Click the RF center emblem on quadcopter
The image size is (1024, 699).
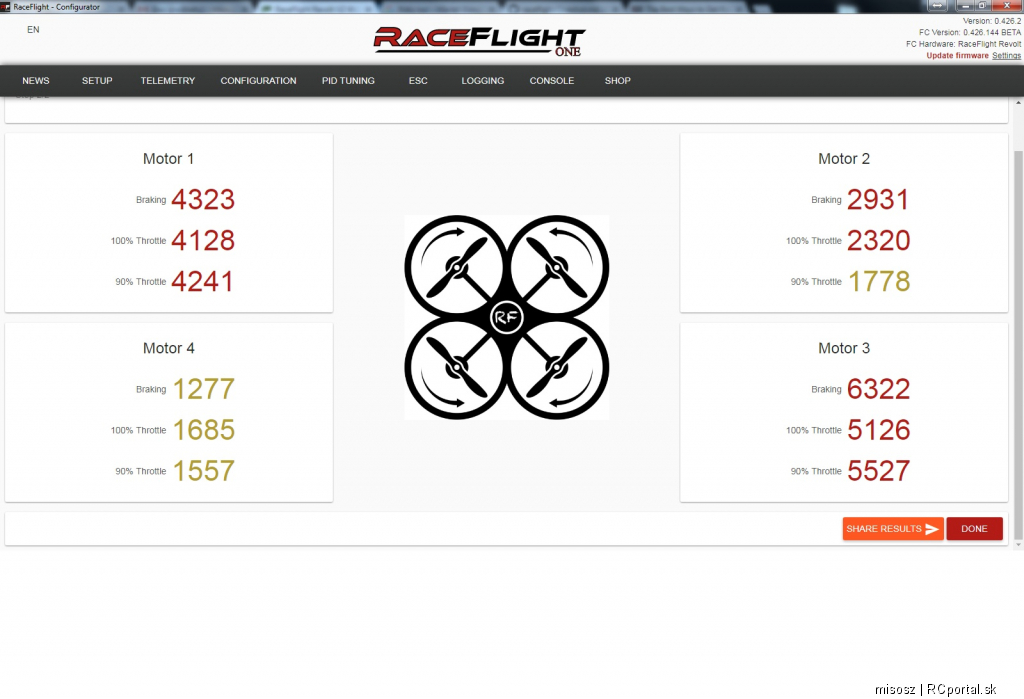pos(506,318)
